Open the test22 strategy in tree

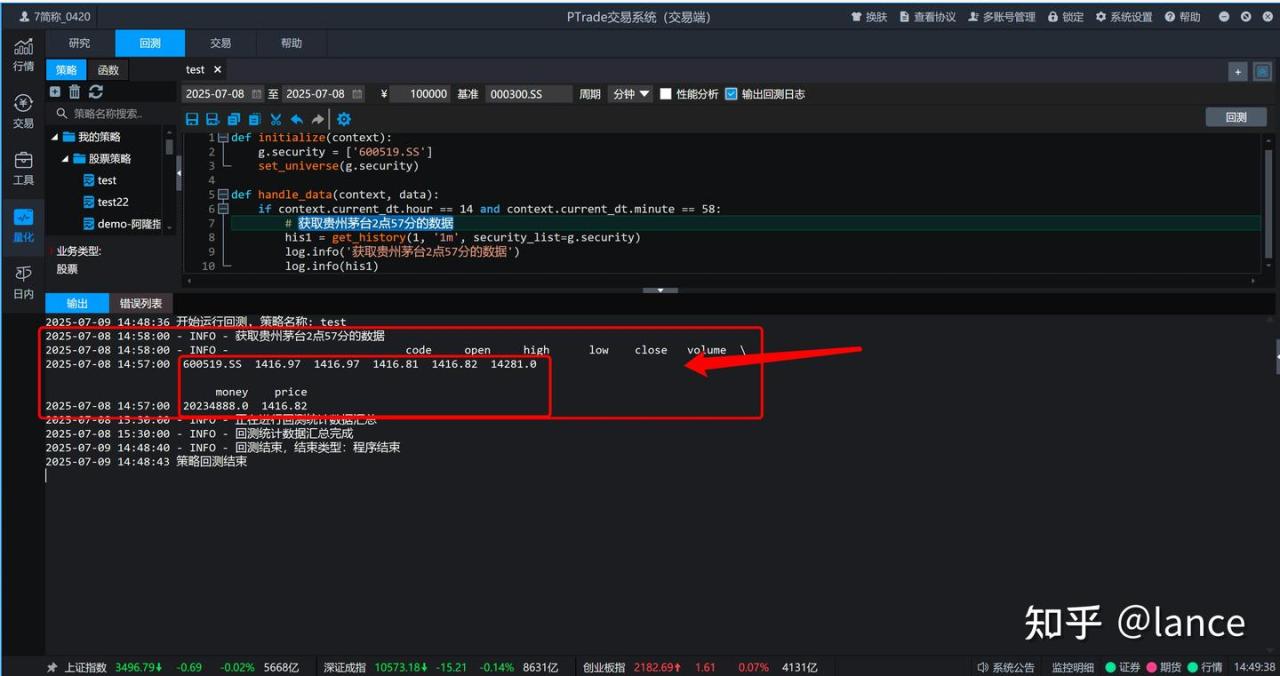coord(105,203)
